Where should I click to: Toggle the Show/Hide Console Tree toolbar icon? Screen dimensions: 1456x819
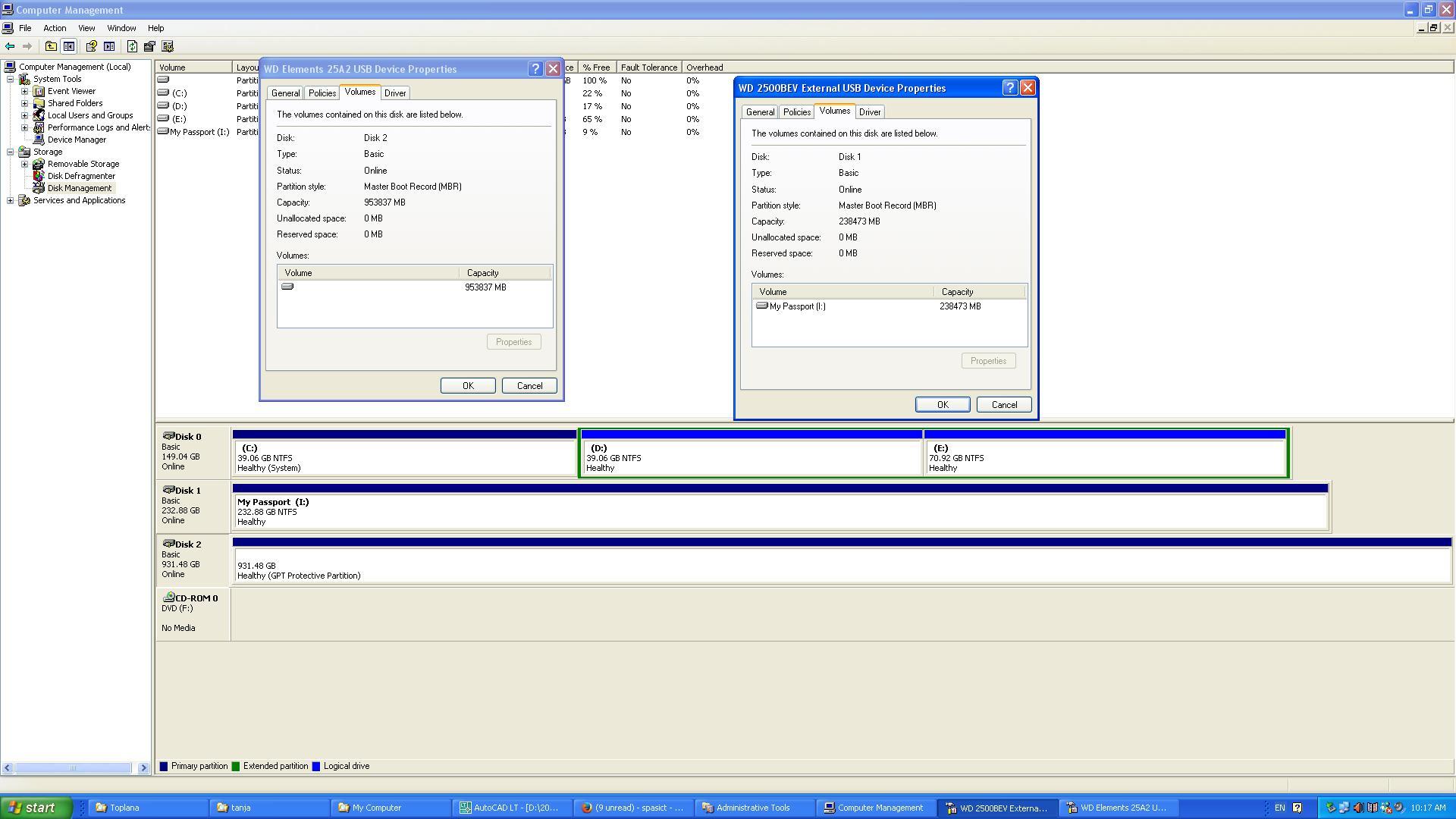point(69,46)
